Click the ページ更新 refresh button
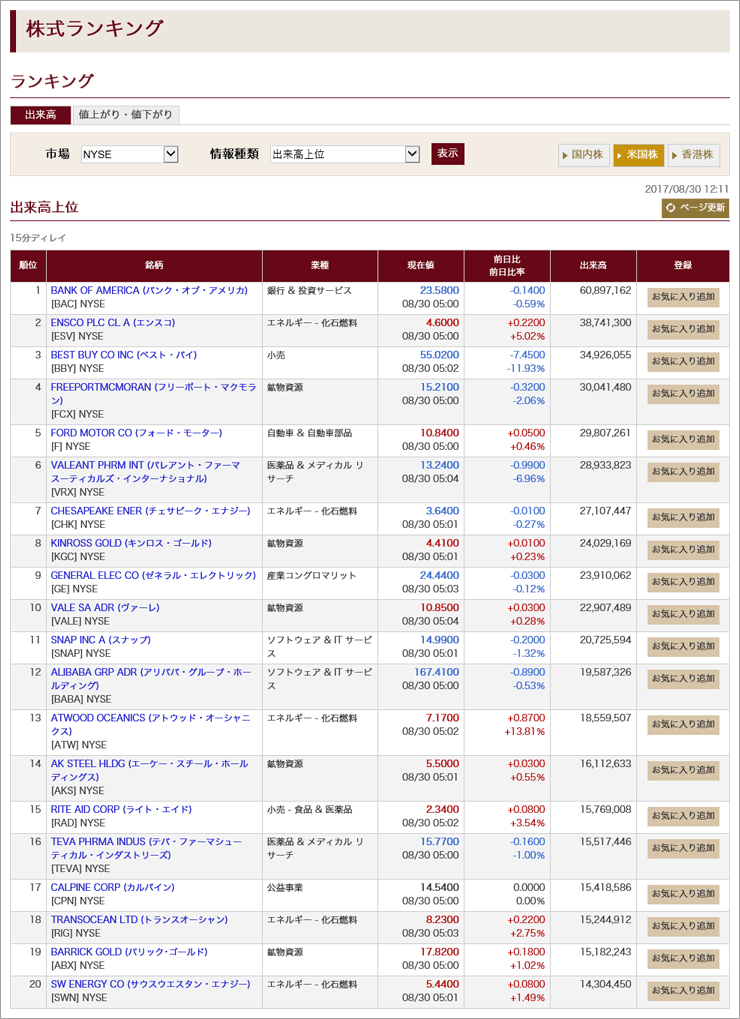 tap(695, 208)
